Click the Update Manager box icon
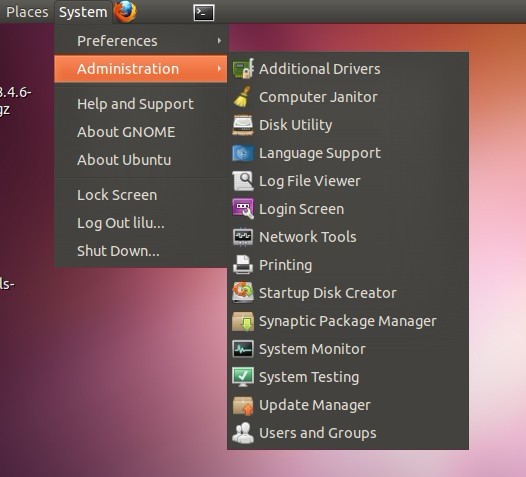Image resolution: width=526 pixels, height=477 pixels. coord(243,405)
